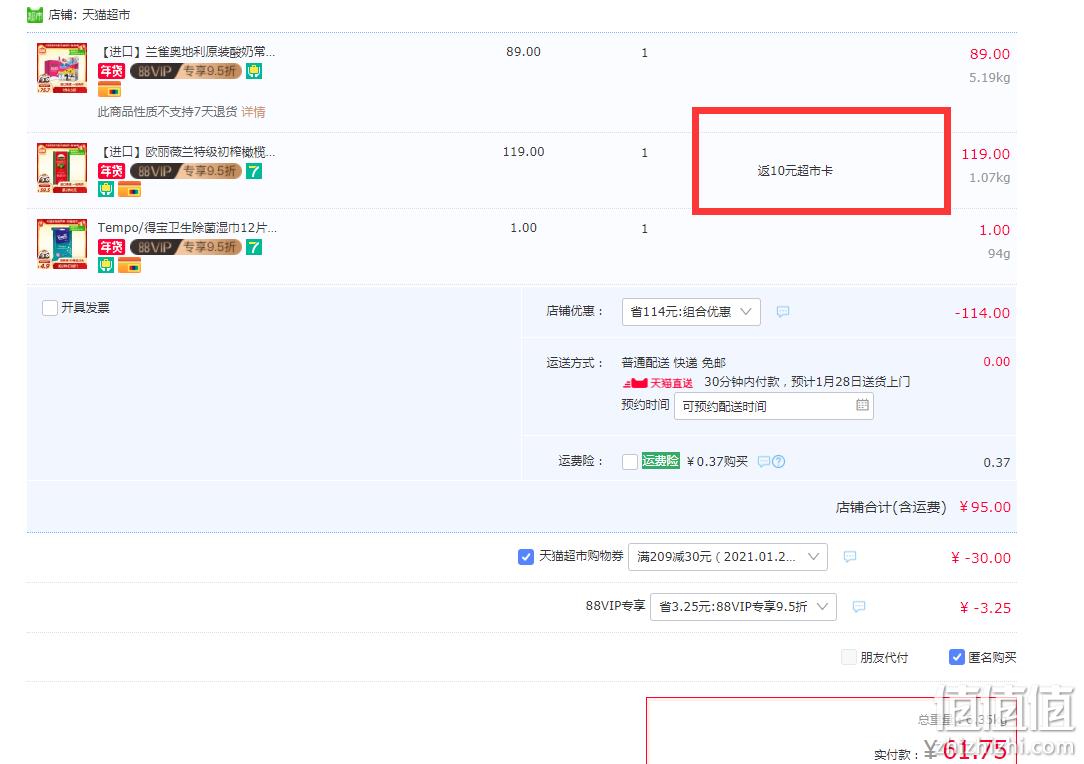The image size is (1084, 764).
Task: Click the 天猫直送 logo
Action: coord(657,382)
